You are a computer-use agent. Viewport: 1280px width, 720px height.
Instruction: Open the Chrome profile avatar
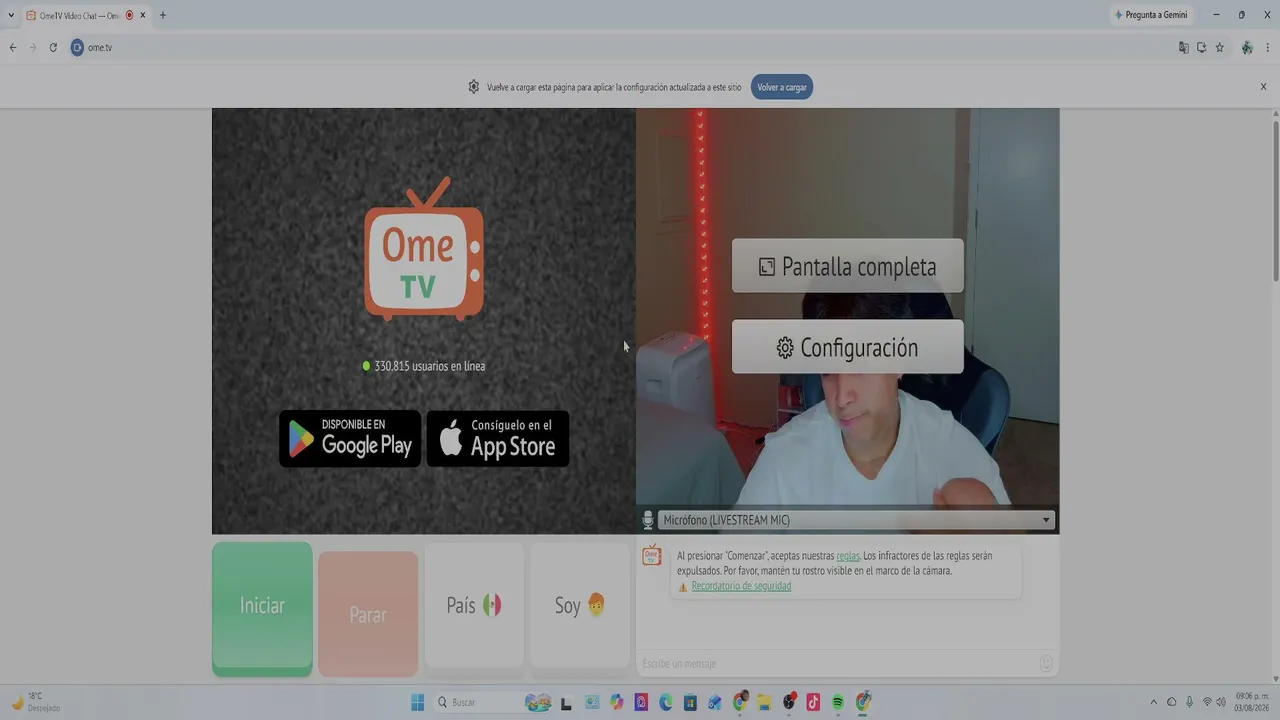click(1247, 47)
